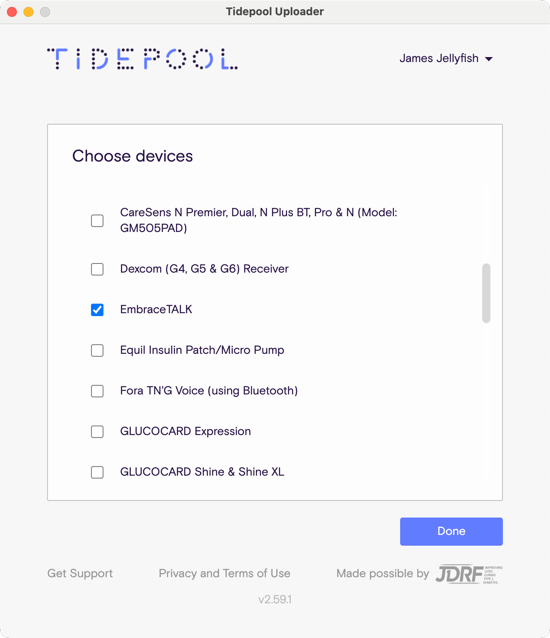Select the Equil Insulin Patch/Micro Pump checkbox
550x638 pixels.
[x=97, y=350]
